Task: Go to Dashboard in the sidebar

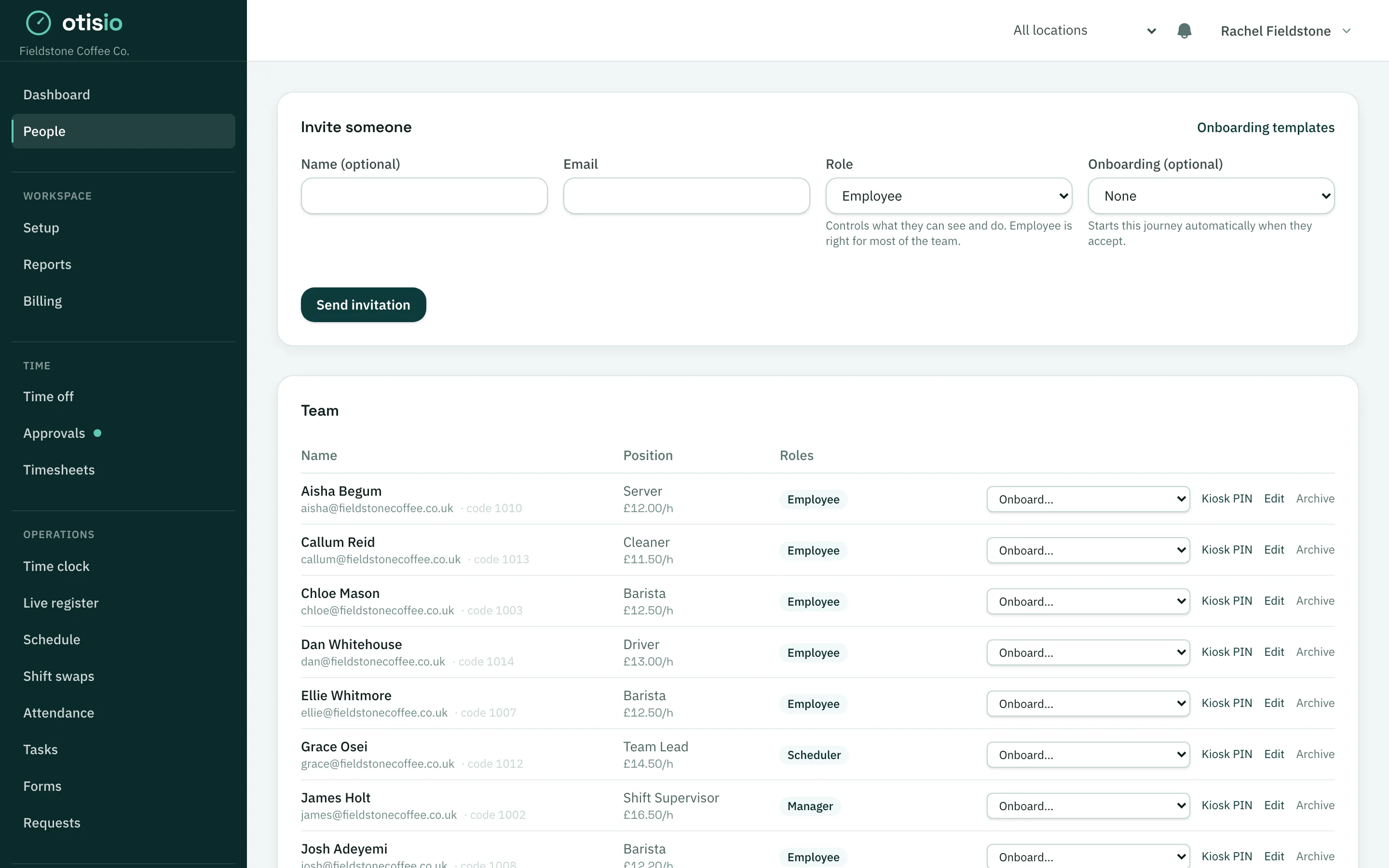Action: (123, 95)
